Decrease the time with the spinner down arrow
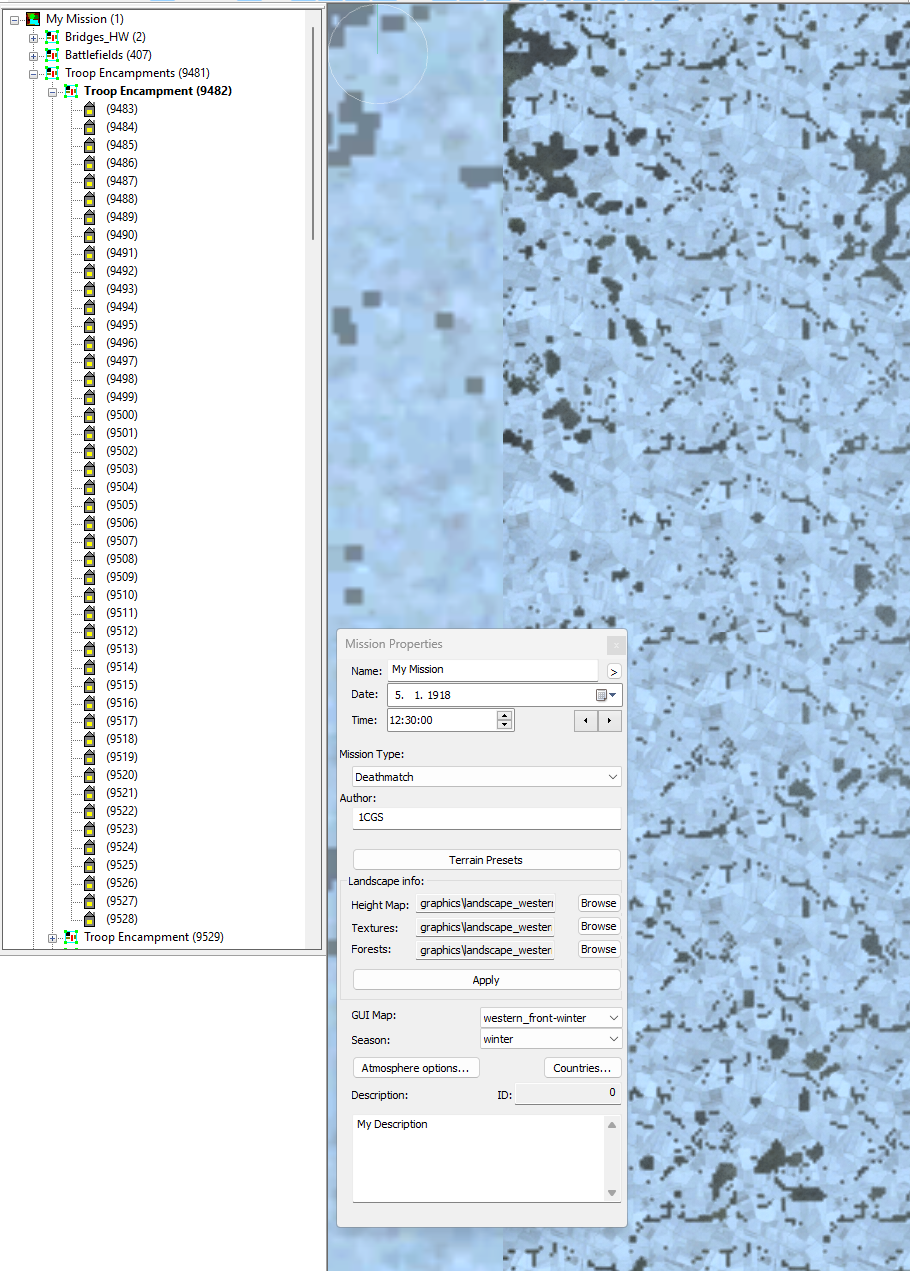This screenshot has width=910, height=1271. (504, 725)
